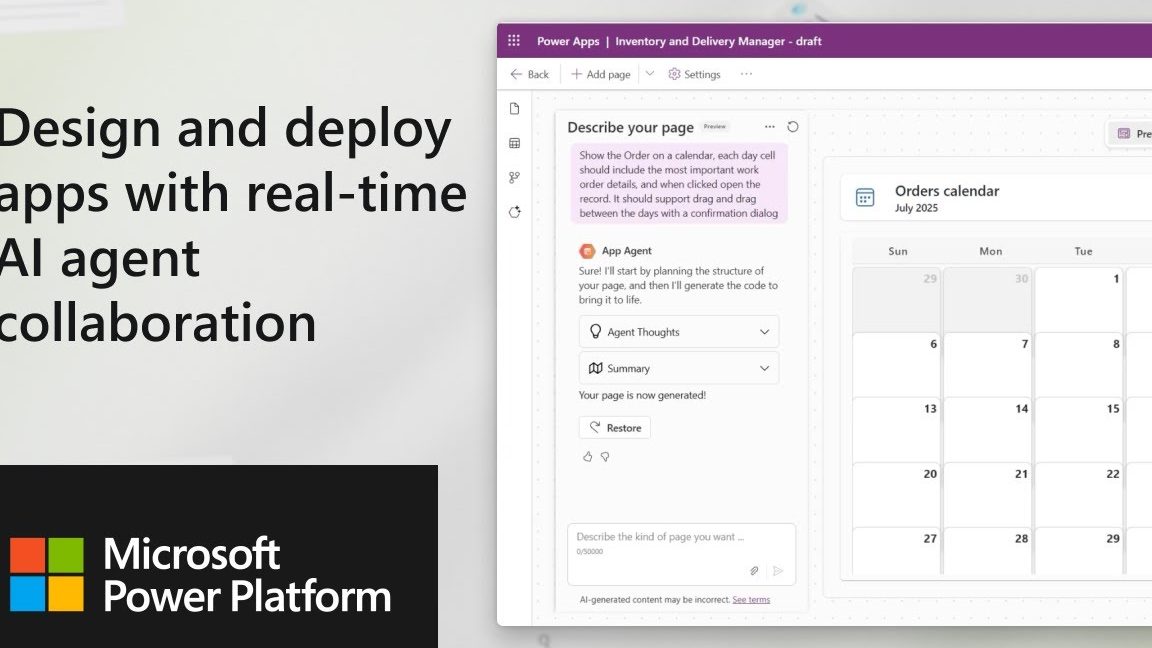1152x648 pixels.
Task: Select calendar day 21
Action: pyautogui.click(x=987, y=494)
